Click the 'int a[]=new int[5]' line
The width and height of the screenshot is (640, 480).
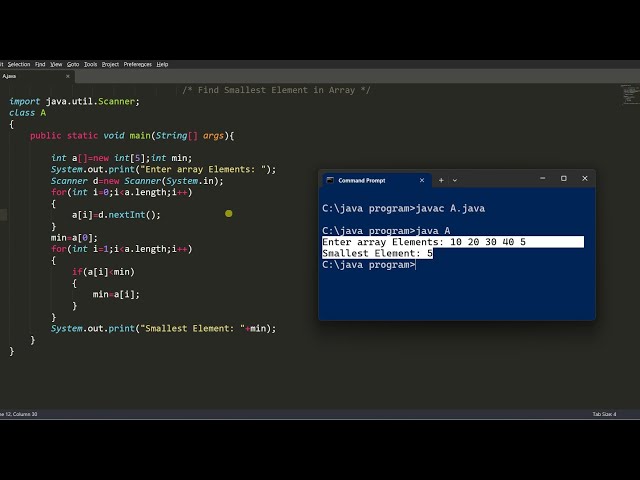pyautogui.click(x=121, y=158)
